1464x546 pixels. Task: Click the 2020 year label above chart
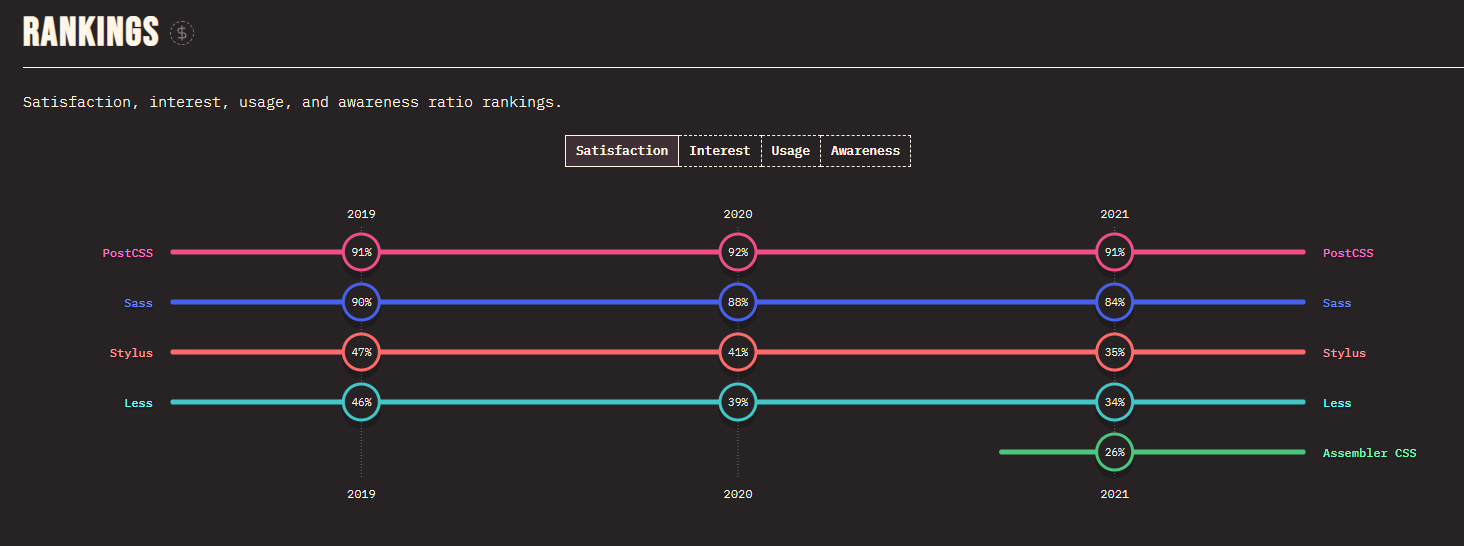[738, 214]
